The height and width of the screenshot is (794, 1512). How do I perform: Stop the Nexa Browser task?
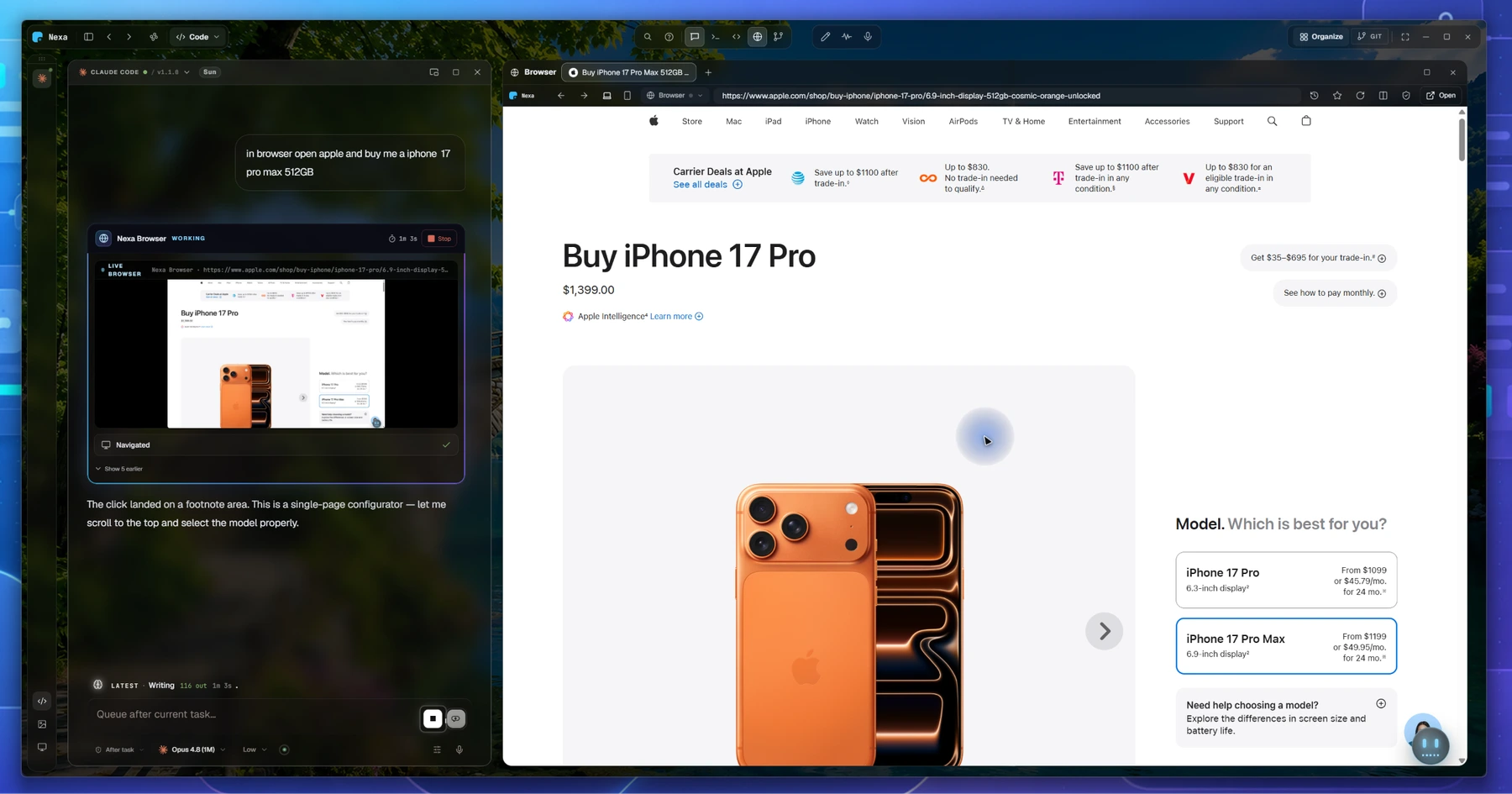coord(440,239)
